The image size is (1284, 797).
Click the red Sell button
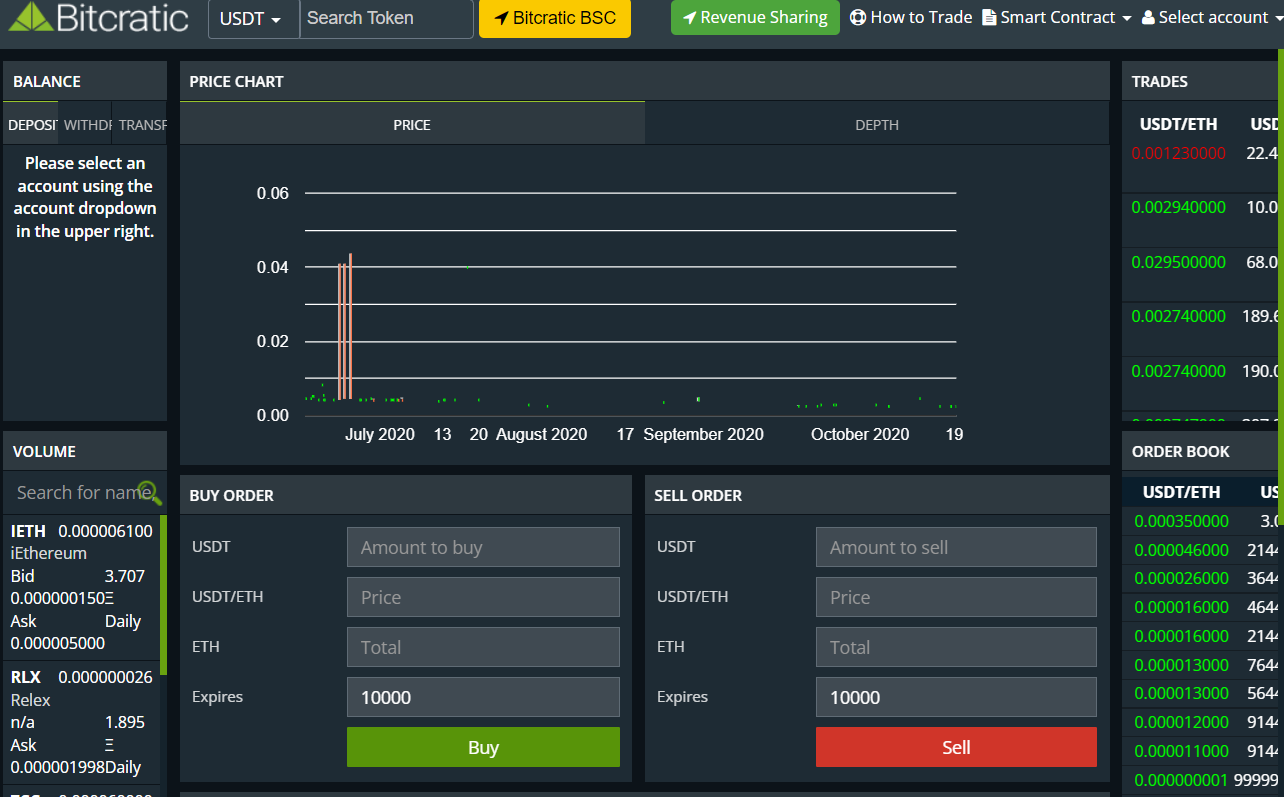click(x=956, y=747)
